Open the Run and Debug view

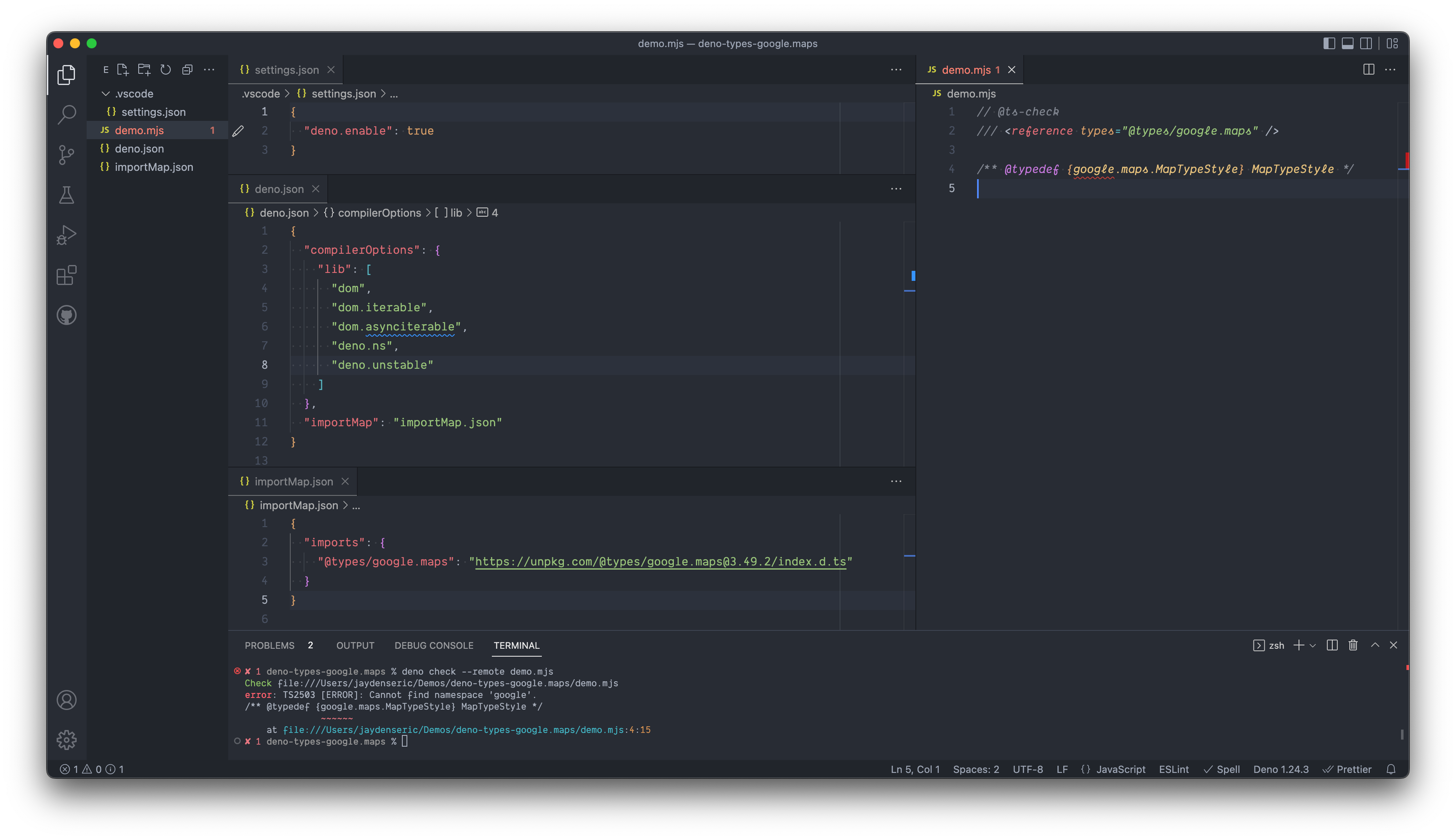pos(66,234)
